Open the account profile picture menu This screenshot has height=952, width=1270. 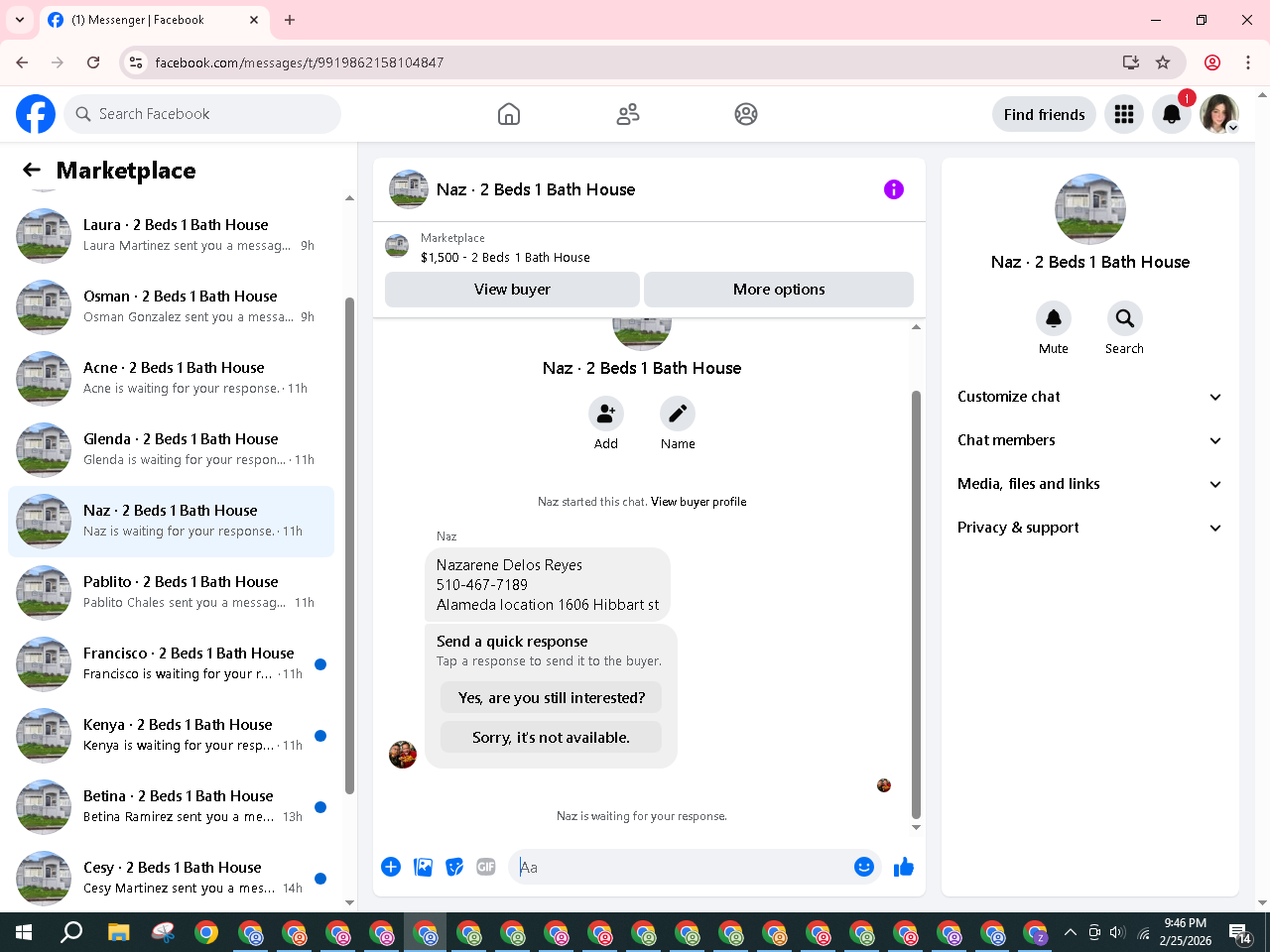point(1219,114)
